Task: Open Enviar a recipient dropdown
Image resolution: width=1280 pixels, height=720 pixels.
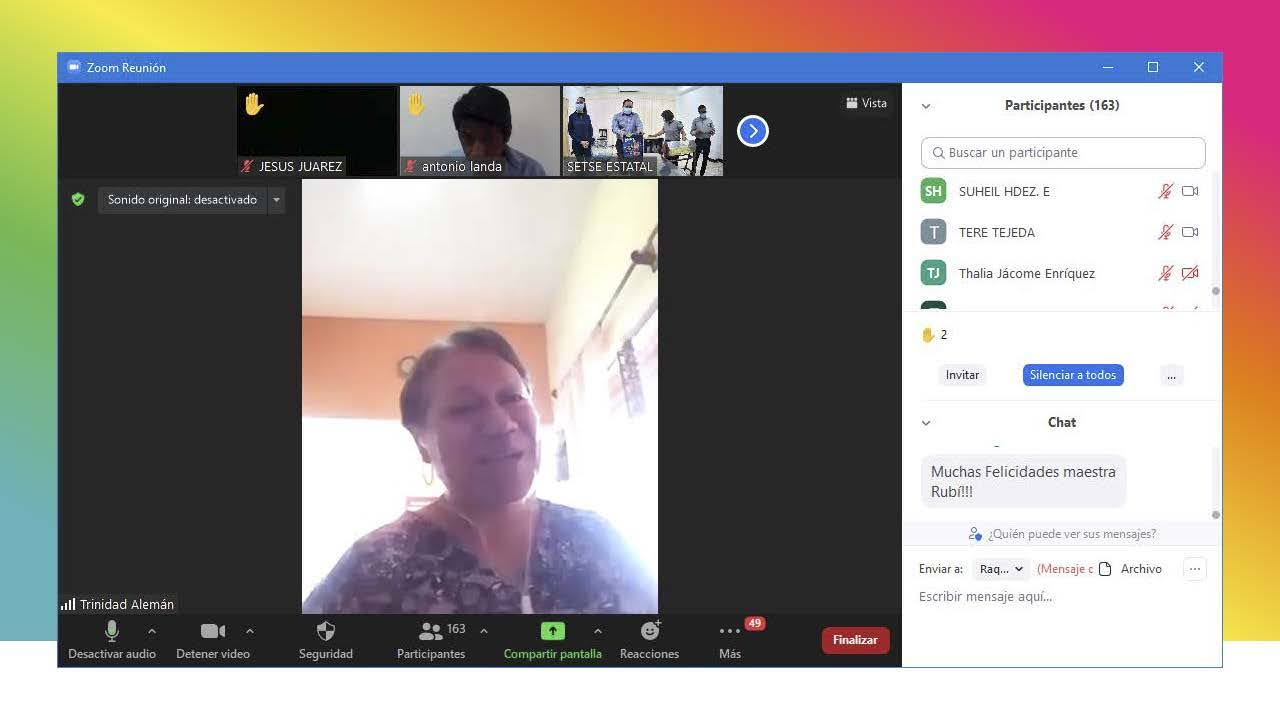Action: tap(1002, 569)
